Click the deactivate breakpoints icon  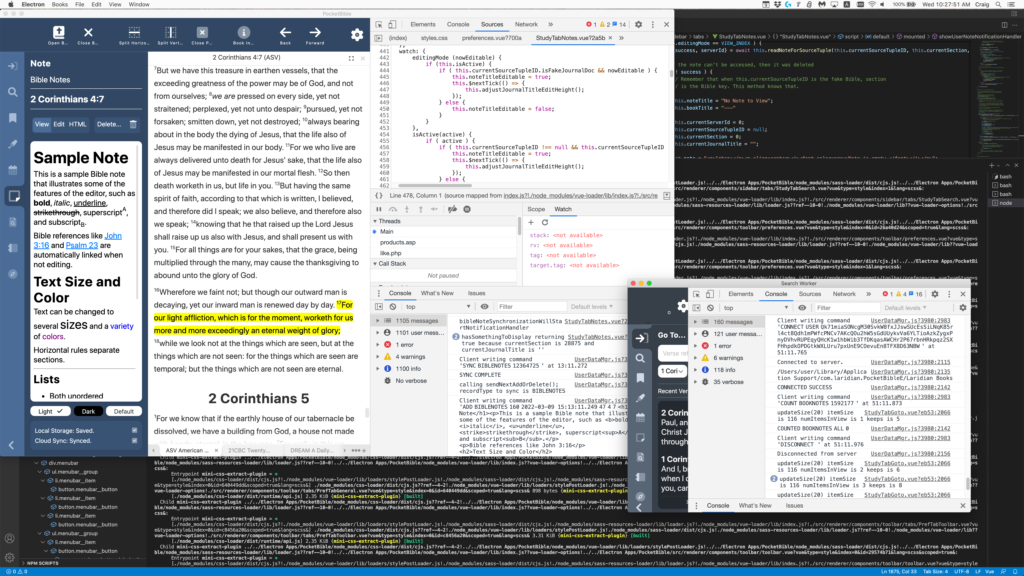click(x=452, y=210)
